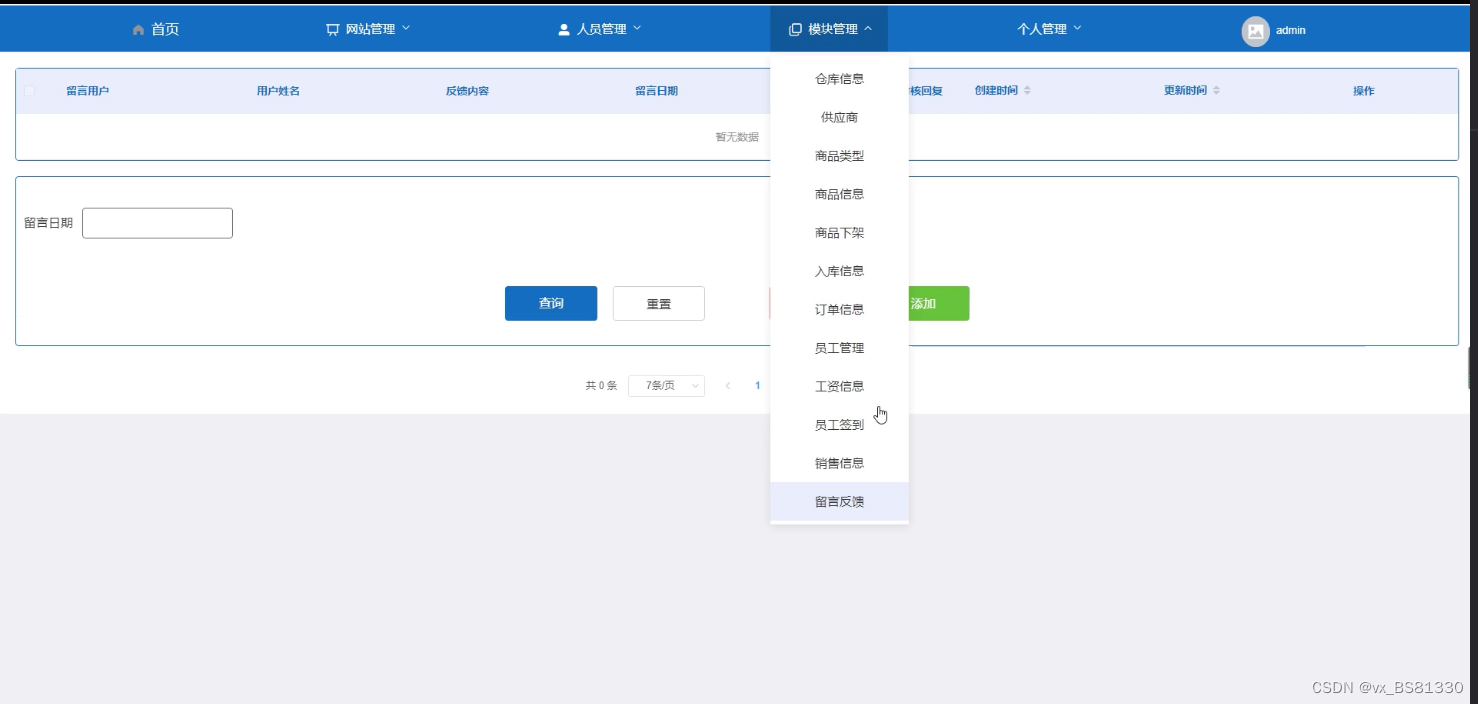This screenshot has height=704, width=1478.
Task: Select 员工签到 from the menu
Action: [839, 425]
